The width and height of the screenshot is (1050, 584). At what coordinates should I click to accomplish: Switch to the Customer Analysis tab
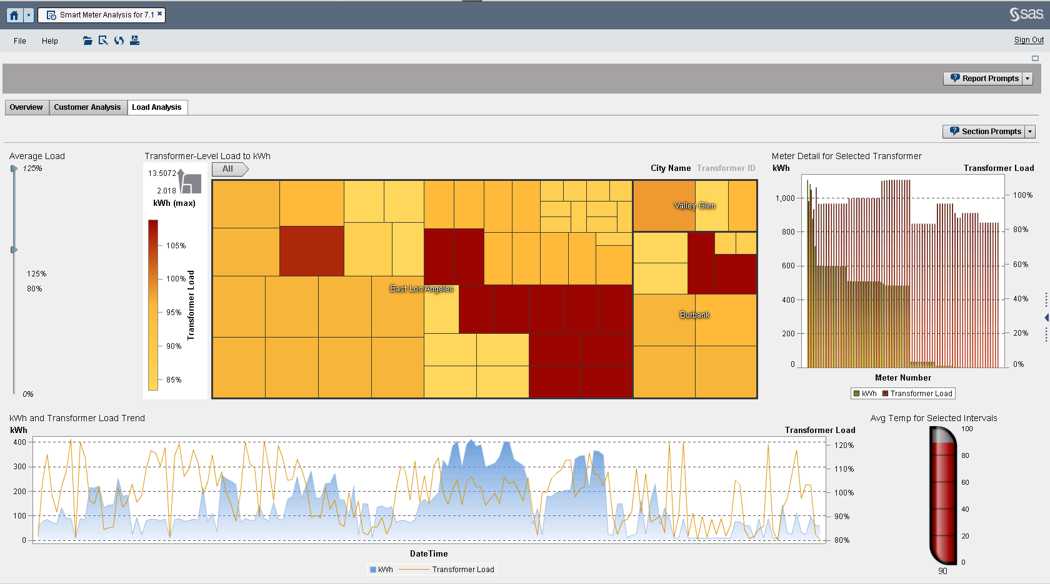[x=87, y=107]
